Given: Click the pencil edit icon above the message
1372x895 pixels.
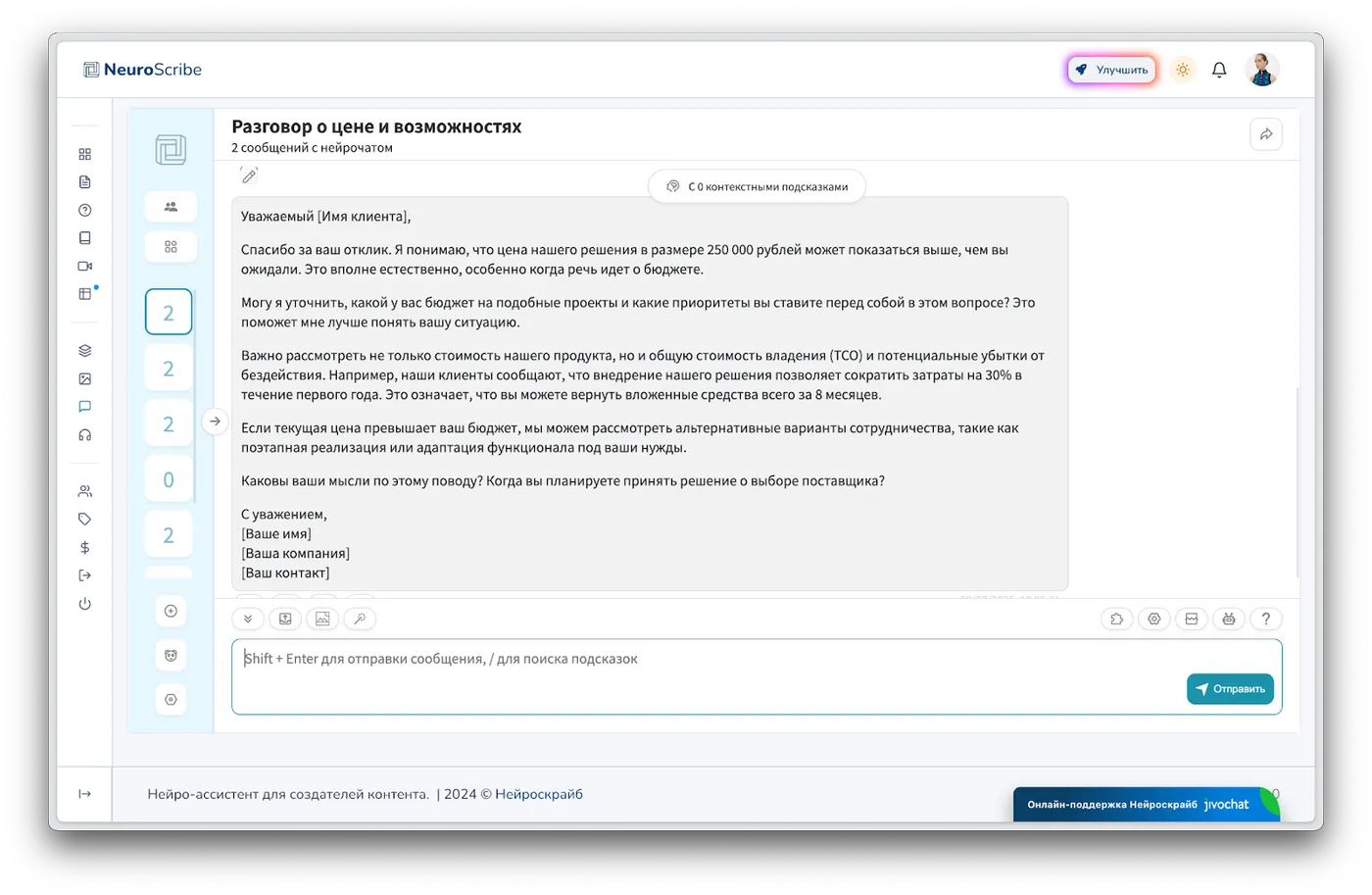Looking at the screenshot, I should (x=250, y=175).
